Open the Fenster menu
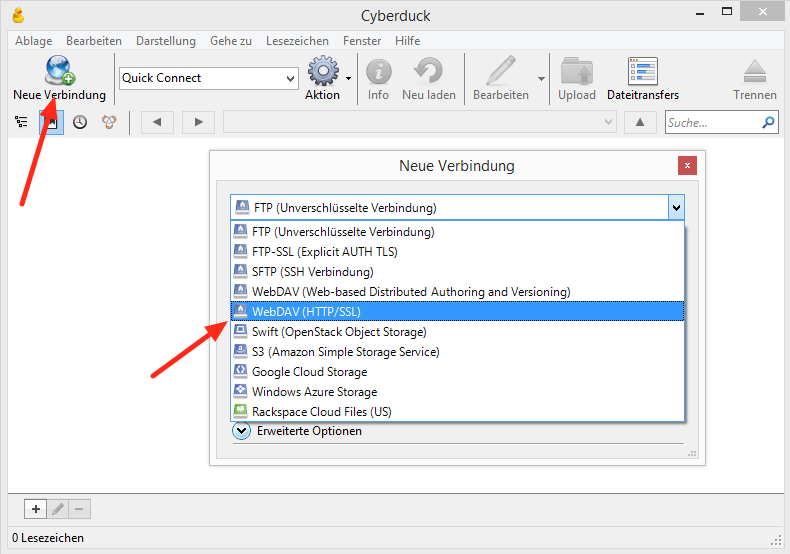The image size is (790, 554). click(x=362, y=41)
